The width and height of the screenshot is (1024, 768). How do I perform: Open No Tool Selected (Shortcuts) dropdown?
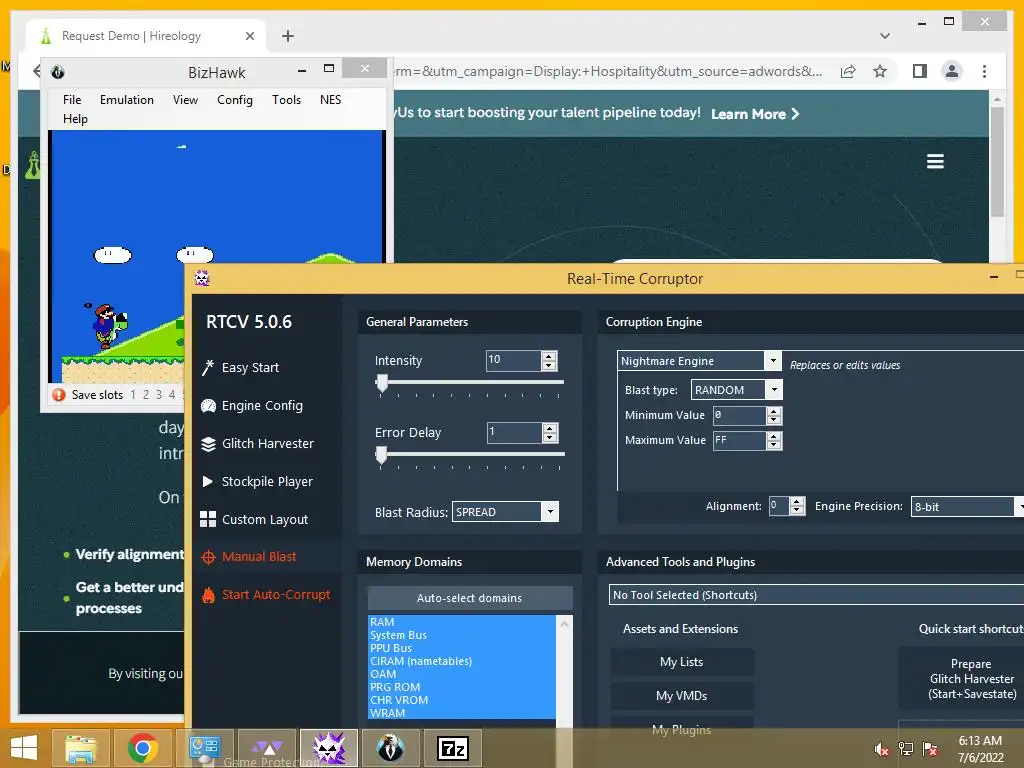816,595
